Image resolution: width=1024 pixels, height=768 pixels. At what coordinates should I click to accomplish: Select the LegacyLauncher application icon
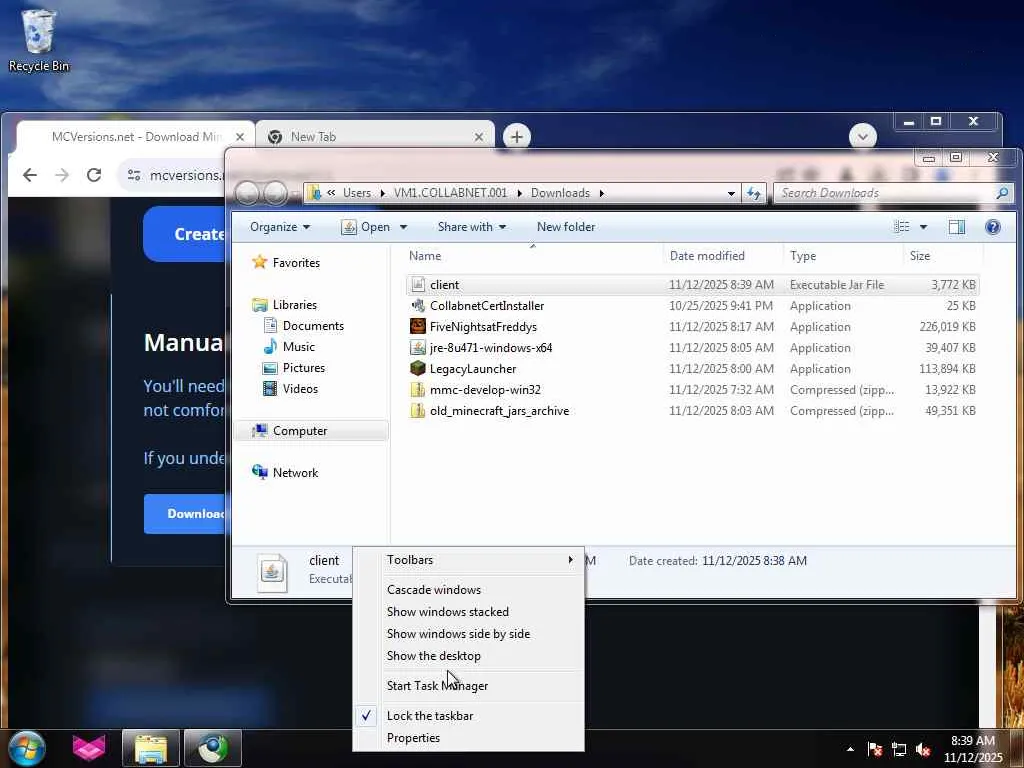(418, 368)
